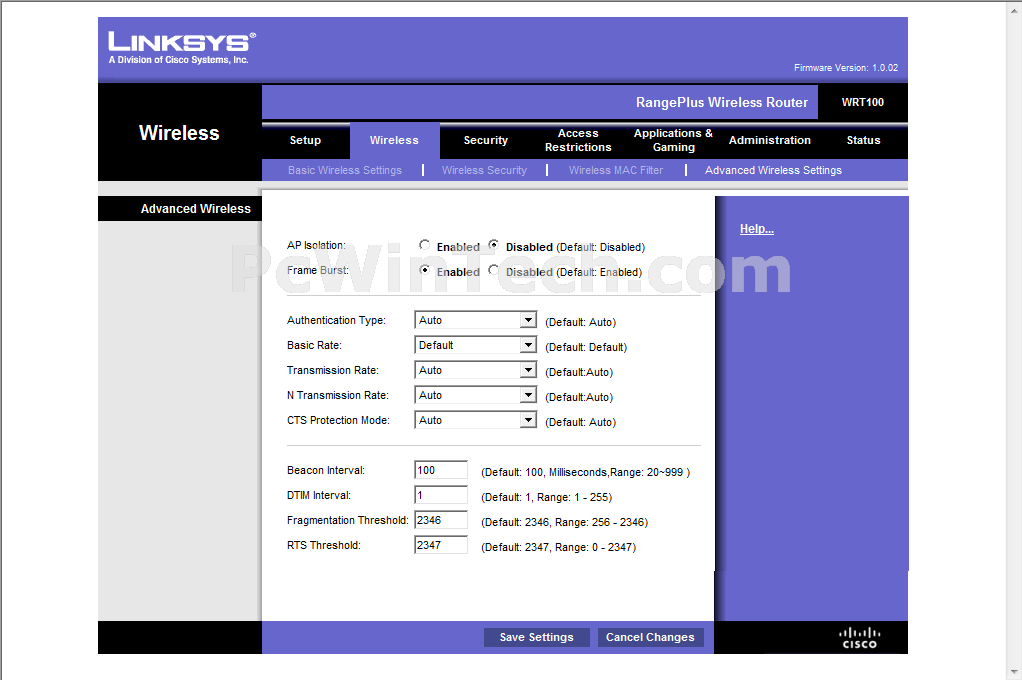
Task: Click the 'Firmware Version: 1.0.02' text
Action: pos(845,68)
